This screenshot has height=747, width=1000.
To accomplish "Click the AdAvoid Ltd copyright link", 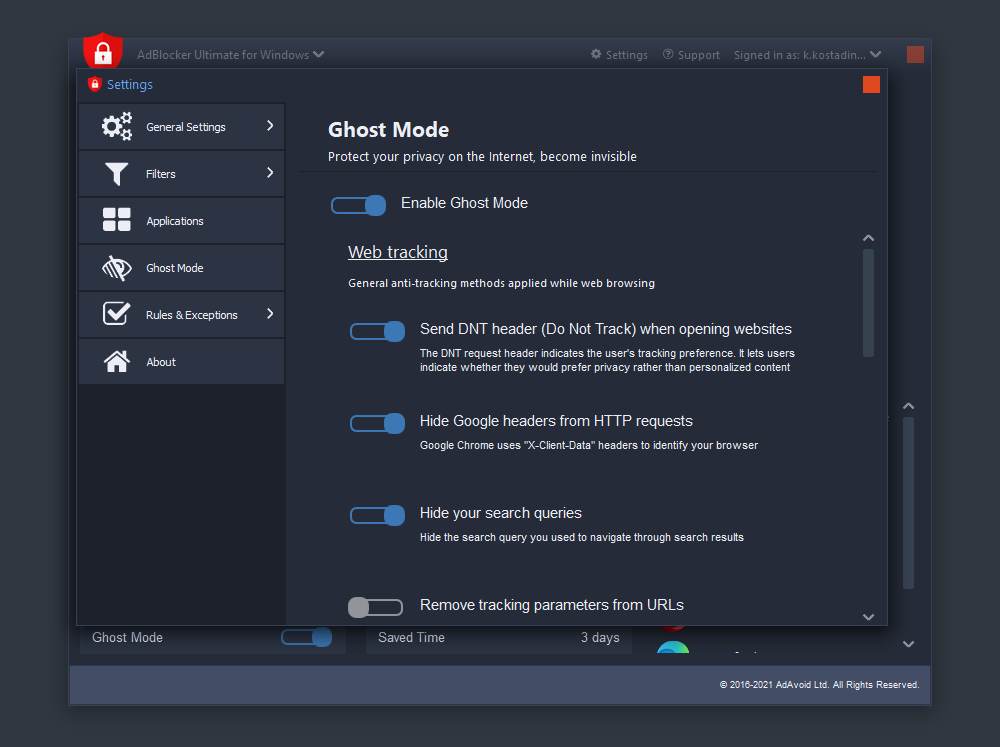I will tap(819, 684).
